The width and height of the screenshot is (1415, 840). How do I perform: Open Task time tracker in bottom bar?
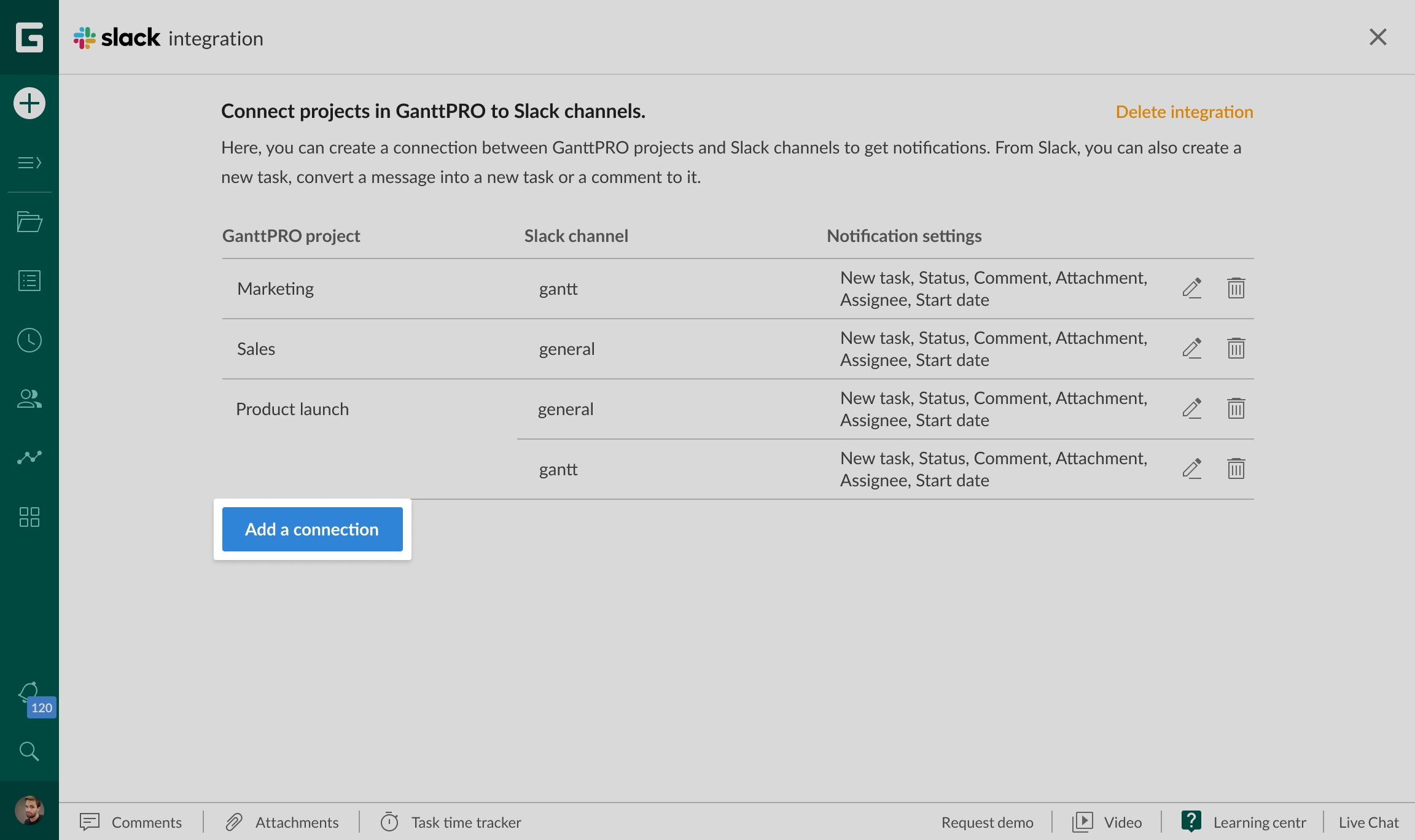[451, 822]
